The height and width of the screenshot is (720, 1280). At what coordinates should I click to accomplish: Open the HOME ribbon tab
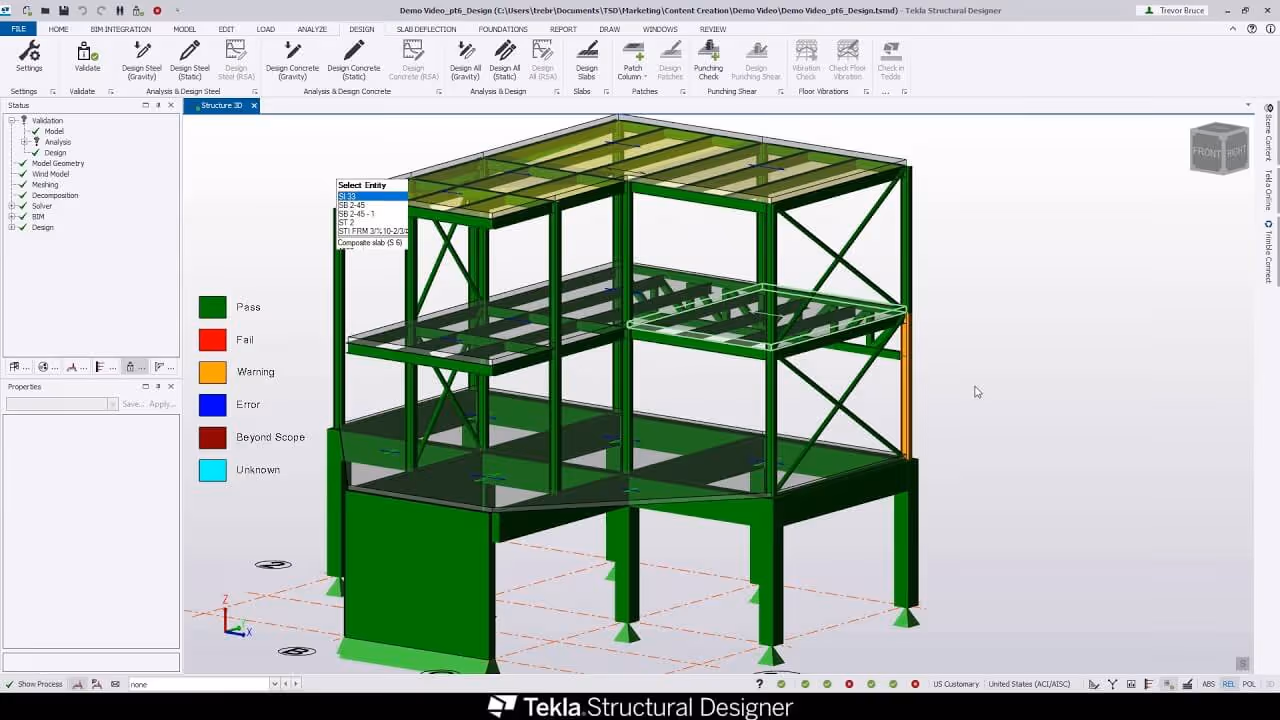point(58,29)
